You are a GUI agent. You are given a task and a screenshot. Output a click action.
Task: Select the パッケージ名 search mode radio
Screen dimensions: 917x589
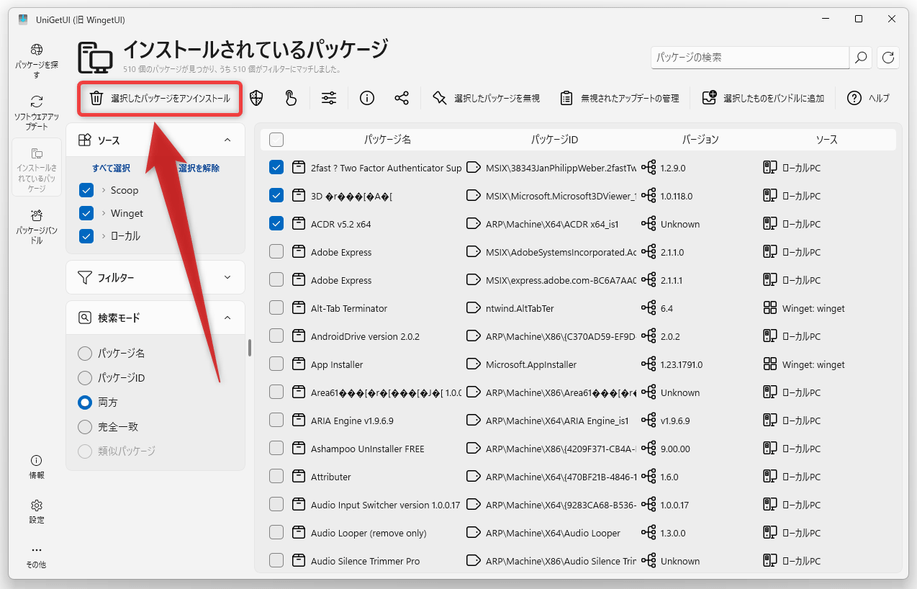pyautogui.click(x=85, y=353)
